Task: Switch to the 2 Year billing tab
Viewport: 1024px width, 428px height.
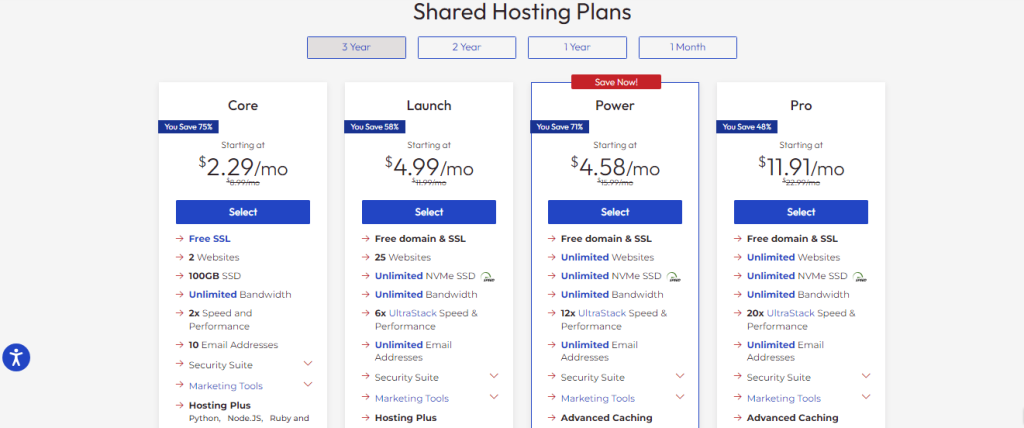Action: click(x=467, y=47)
